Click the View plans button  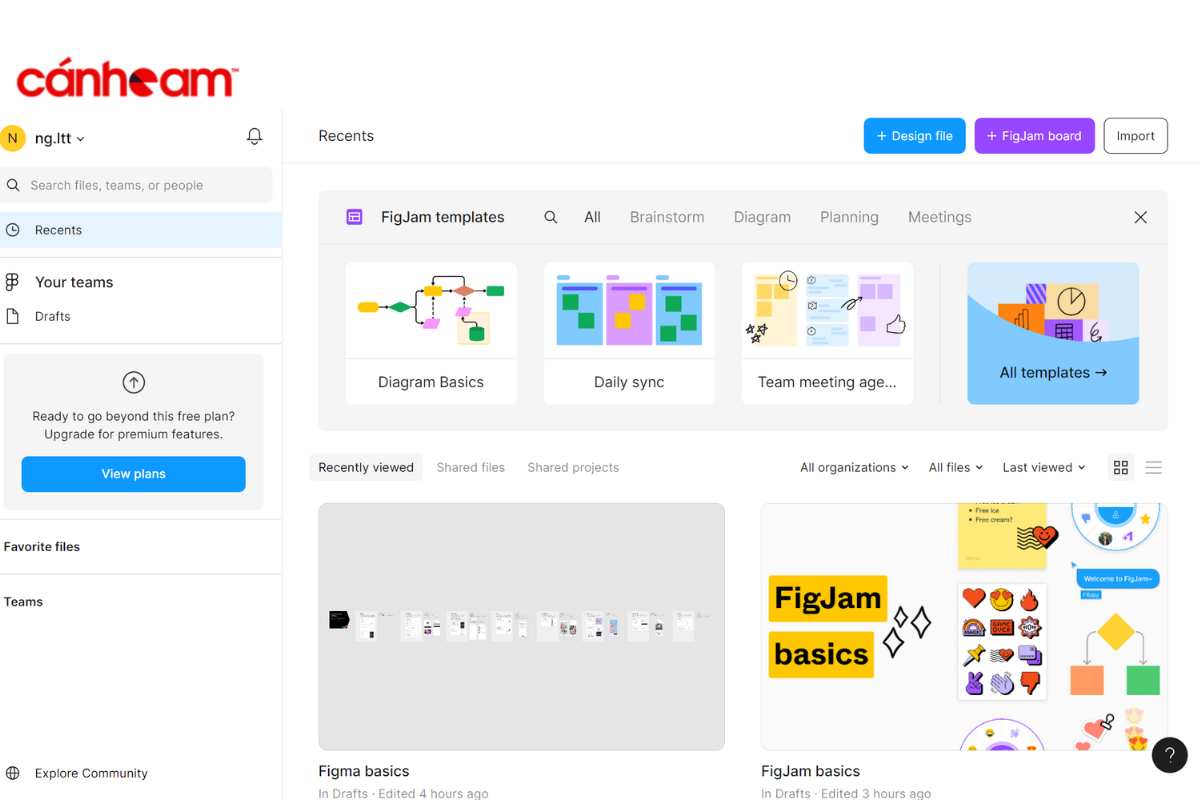coord(133,474)
